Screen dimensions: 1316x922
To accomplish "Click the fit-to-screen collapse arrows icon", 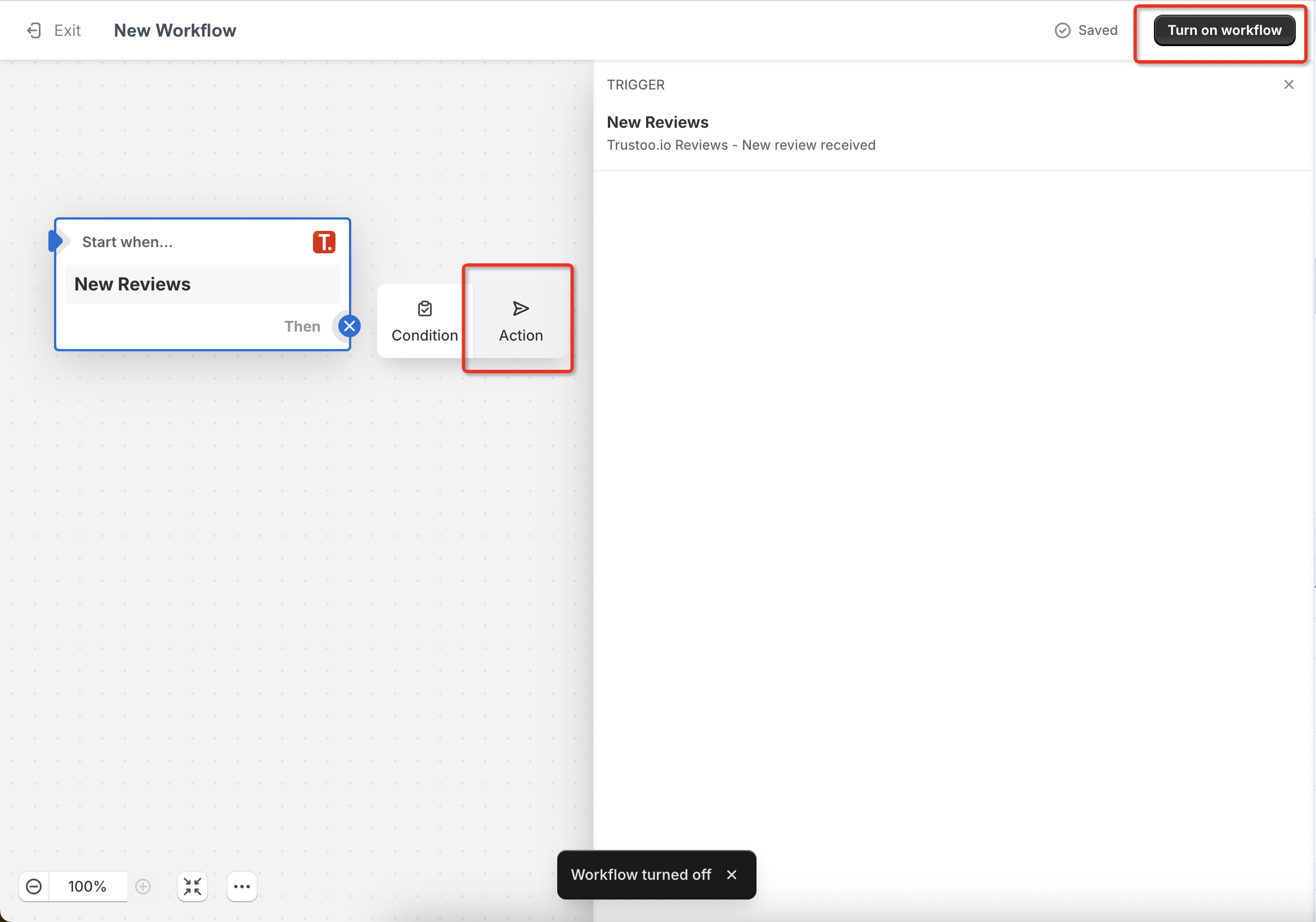I will pos(193,887).
